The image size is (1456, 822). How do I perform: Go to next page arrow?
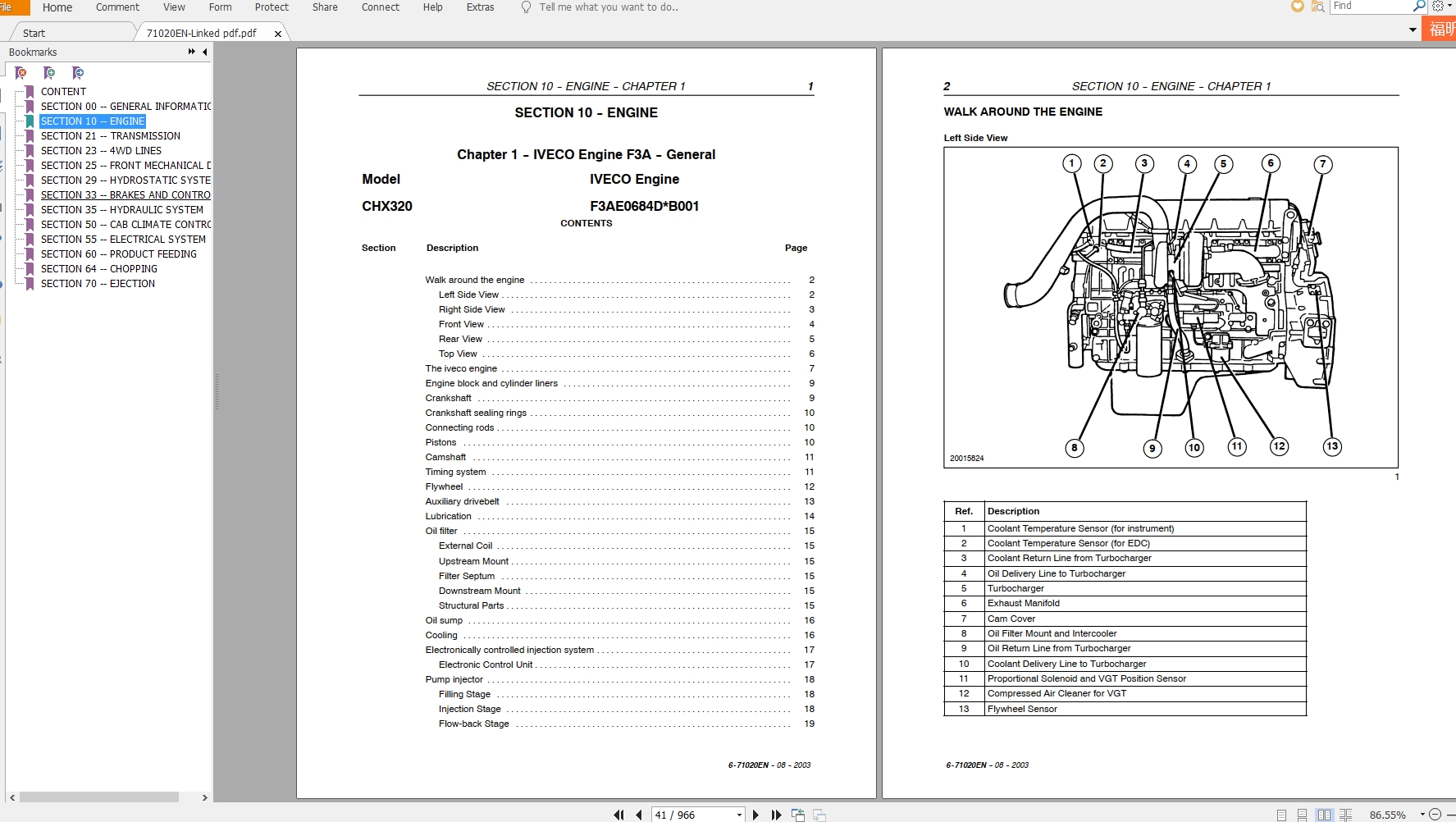tap(755, 815)
